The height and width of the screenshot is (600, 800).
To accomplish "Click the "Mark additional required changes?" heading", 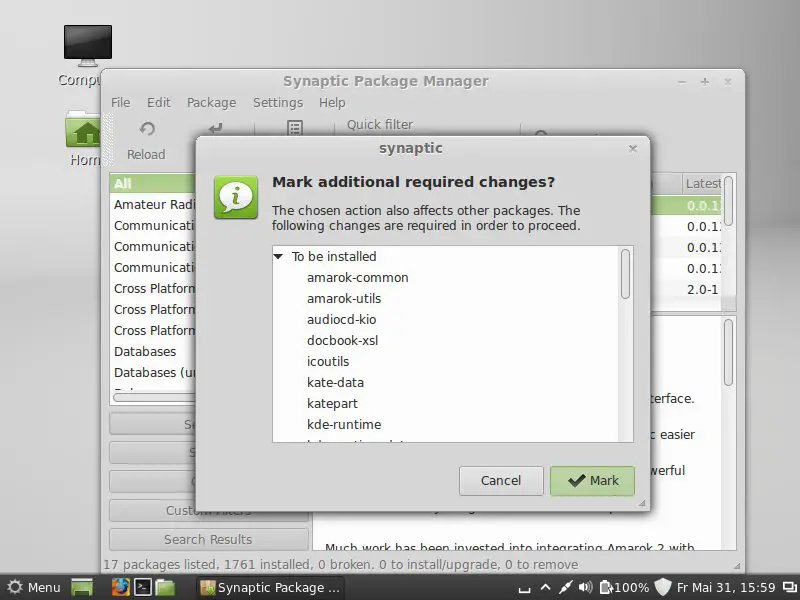I will 413,182.
